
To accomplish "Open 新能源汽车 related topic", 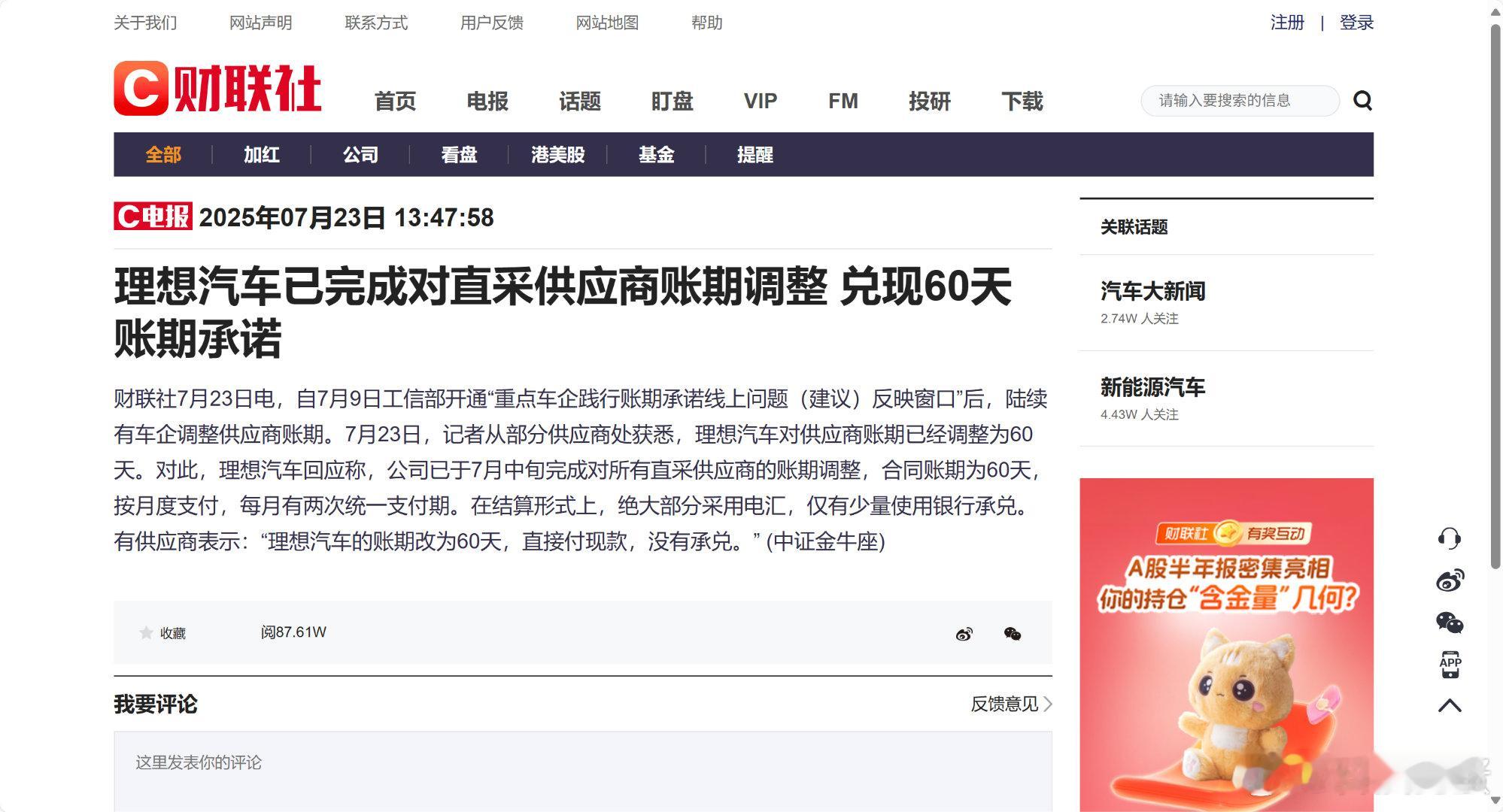I will pos(1152,387).
